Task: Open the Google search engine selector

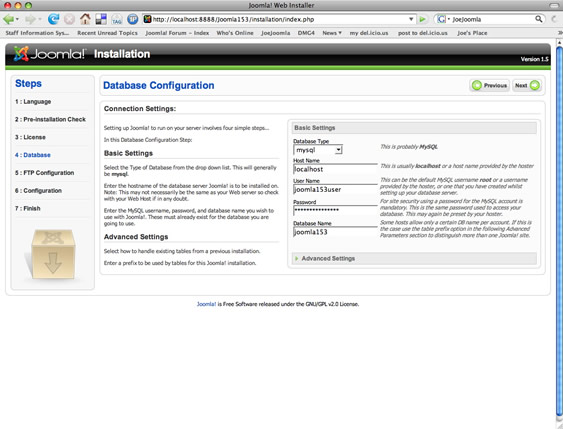Action: (443, 19)
